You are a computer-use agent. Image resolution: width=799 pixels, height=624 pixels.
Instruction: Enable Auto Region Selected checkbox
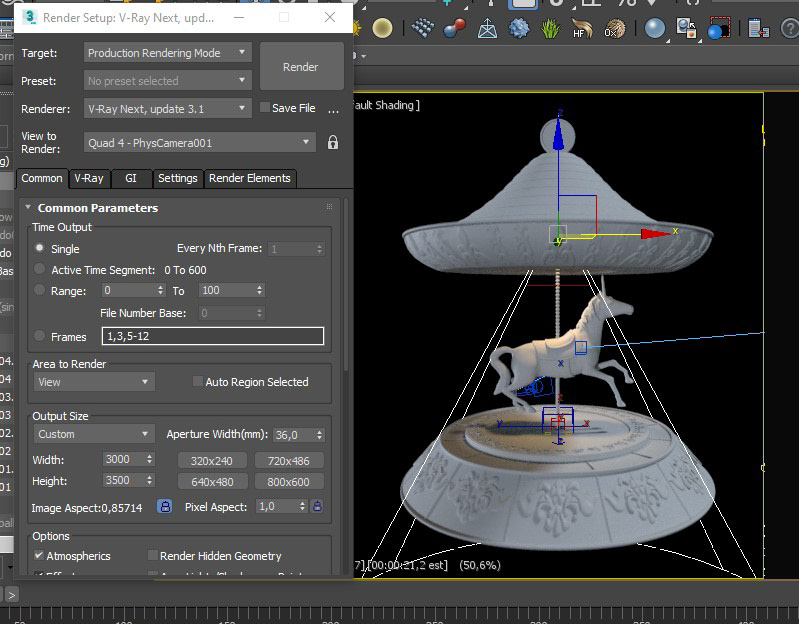point(197,382)
